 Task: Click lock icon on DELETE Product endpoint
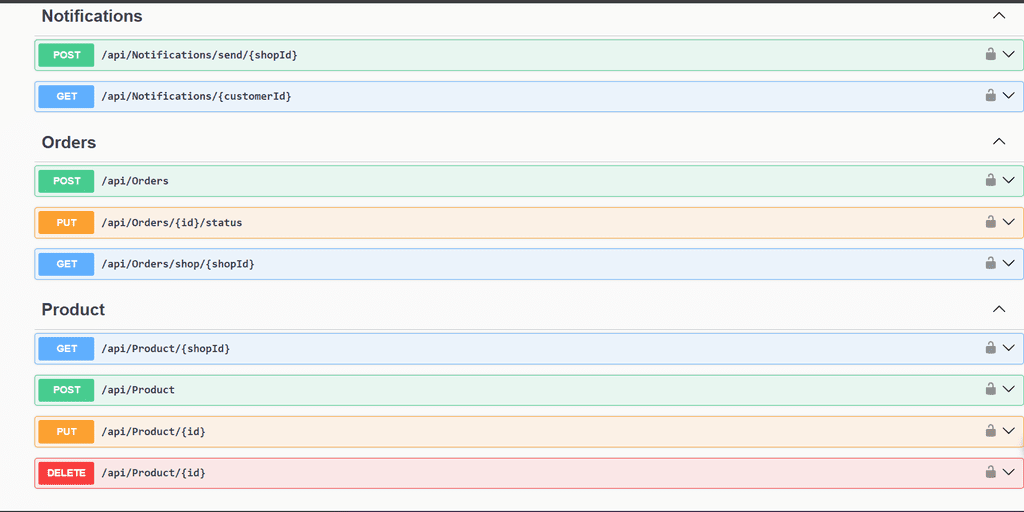(x=990, y=472)
